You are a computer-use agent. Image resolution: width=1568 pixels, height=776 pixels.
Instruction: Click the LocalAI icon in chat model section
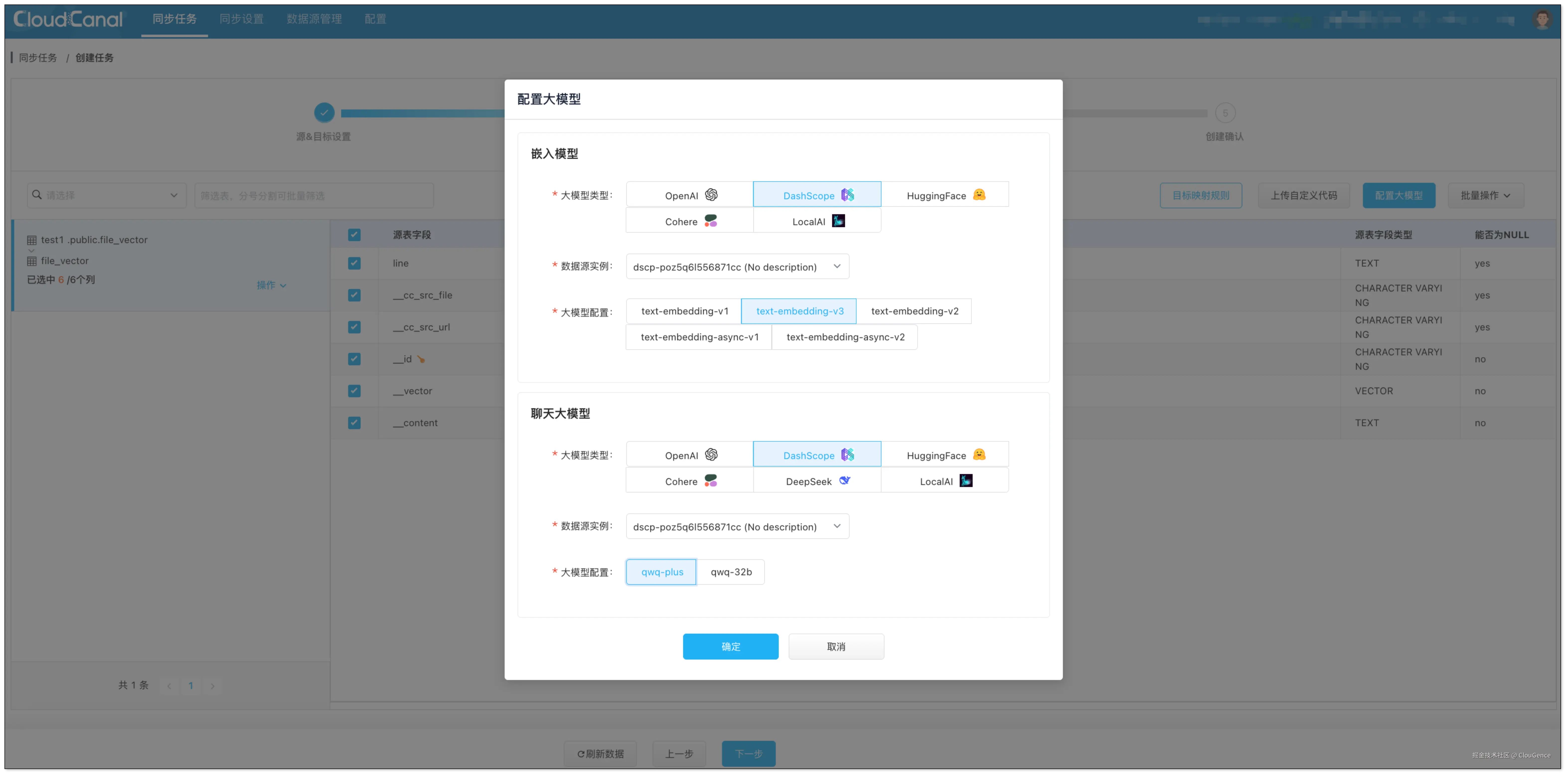[965, 481]
